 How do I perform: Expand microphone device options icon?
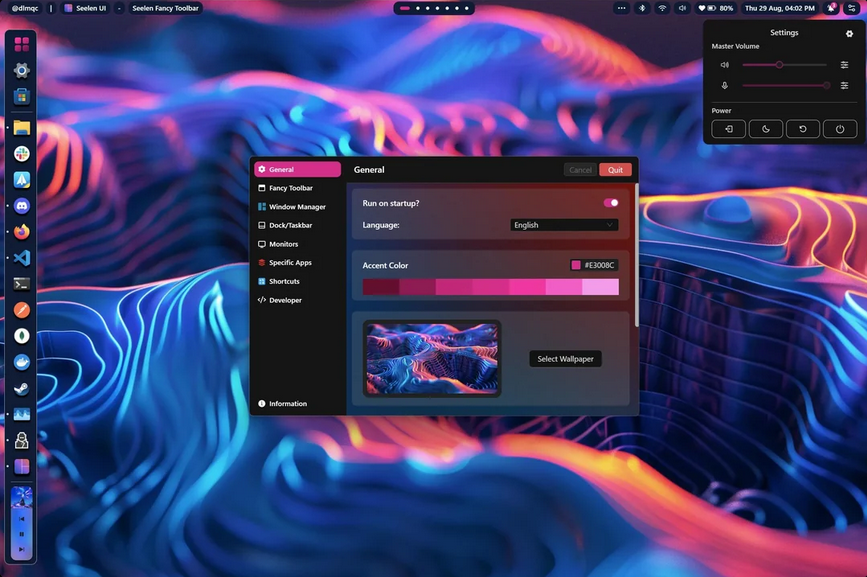844,85
